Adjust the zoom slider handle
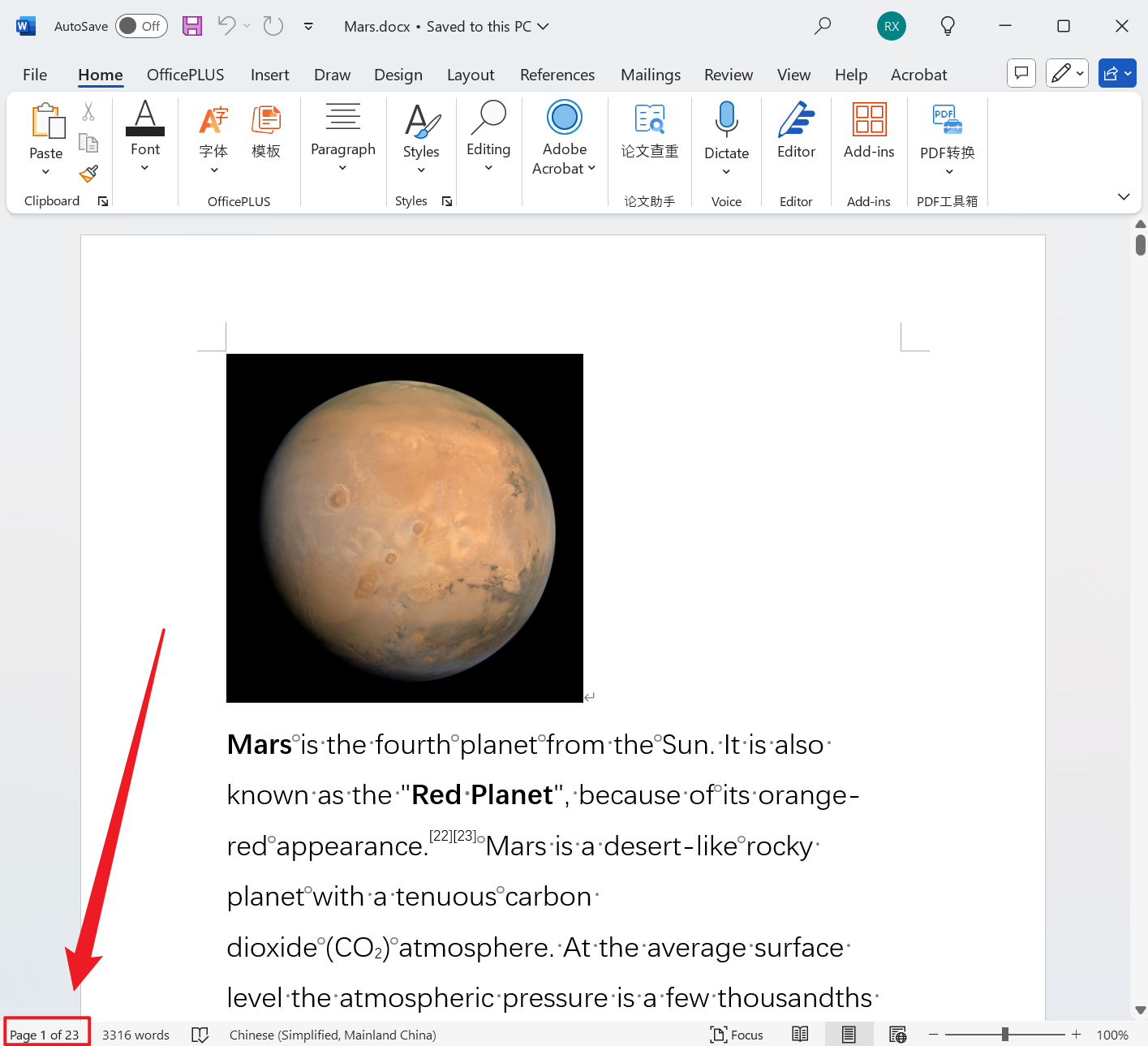 [1004, 1035]
